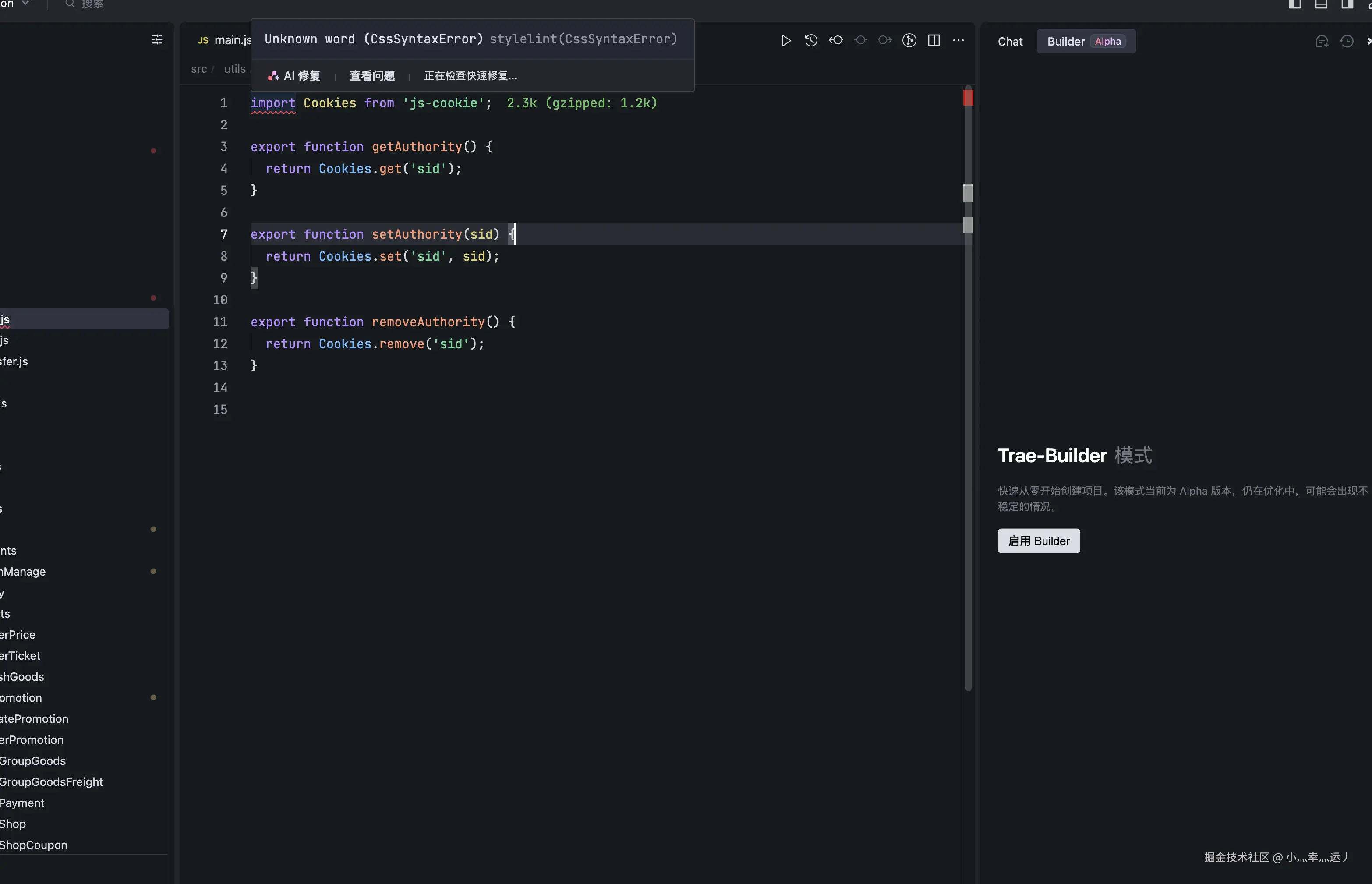1372x884 pixels.
Task: Open the project name dropdown chevron
Action: [25, 4]
